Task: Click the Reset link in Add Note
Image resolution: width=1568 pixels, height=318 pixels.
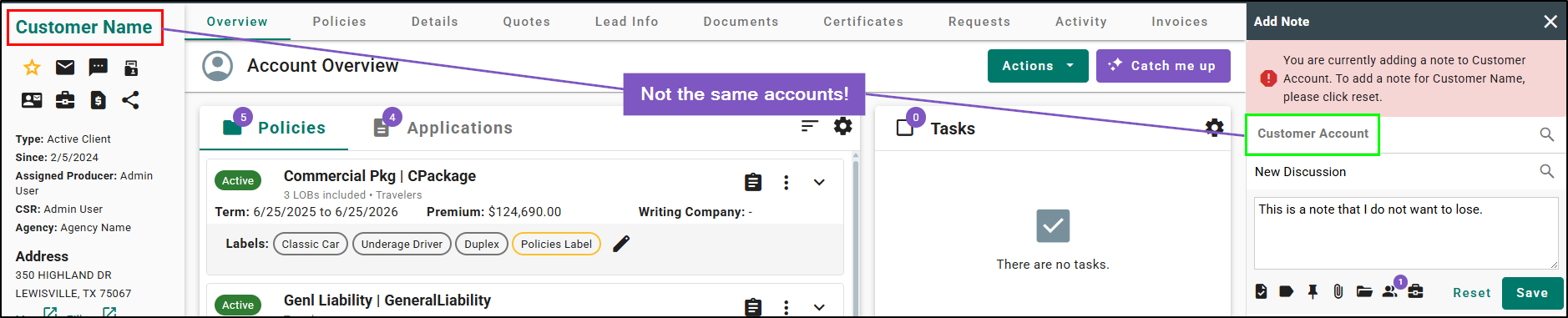Action: 1471,293
